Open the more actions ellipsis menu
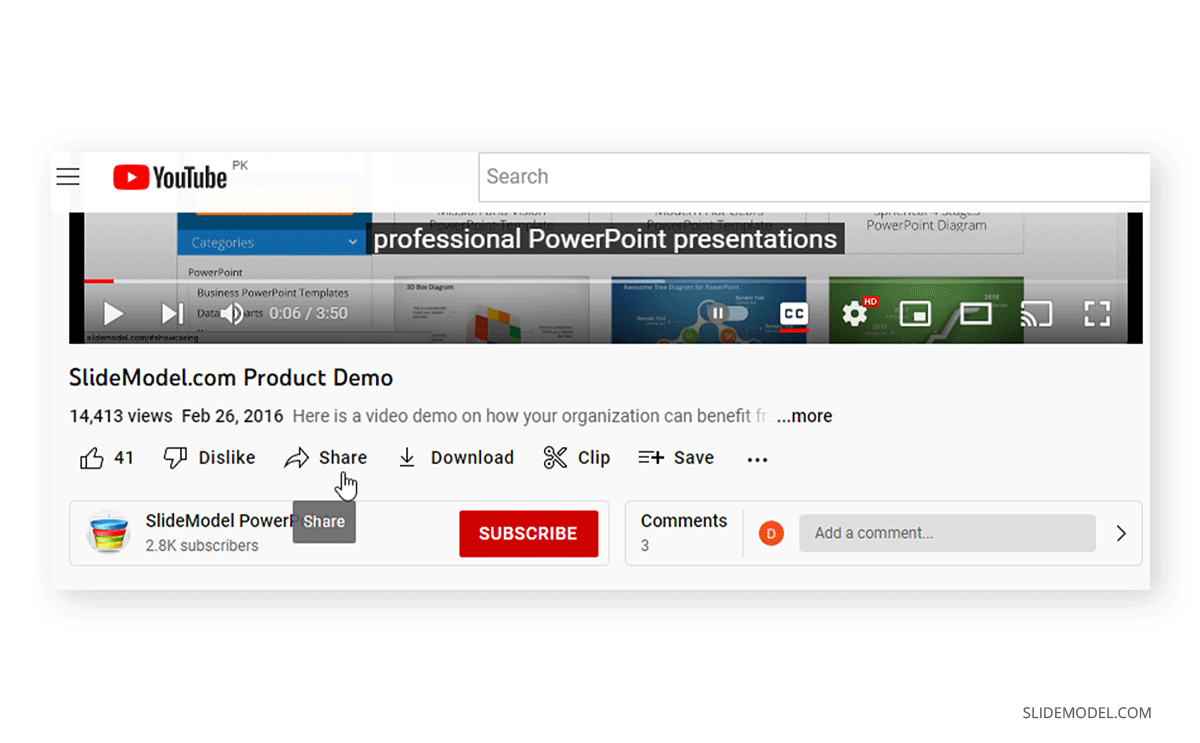 point(757,458)
